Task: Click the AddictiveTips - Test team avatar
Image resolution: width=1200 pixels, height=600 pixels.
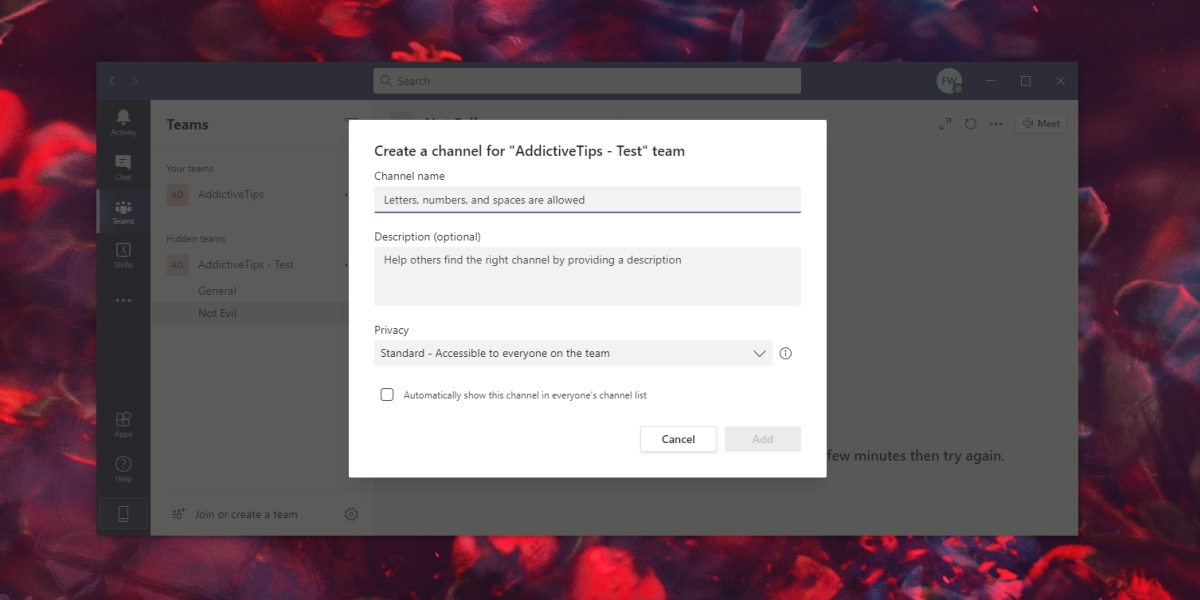Action: pyautogui.click(x=177, y=265)
